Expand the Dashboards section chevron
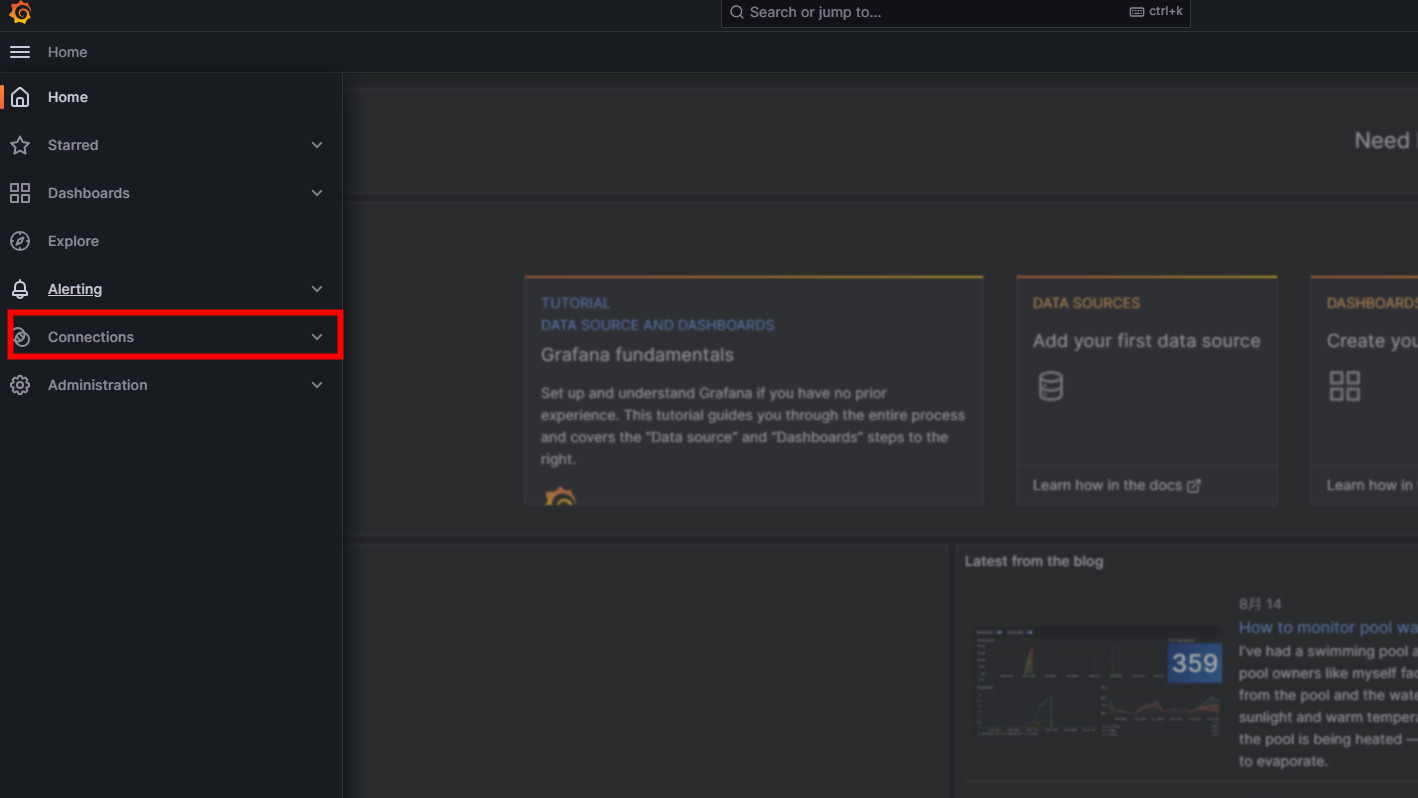1418x798 pixels. (317, 193)
